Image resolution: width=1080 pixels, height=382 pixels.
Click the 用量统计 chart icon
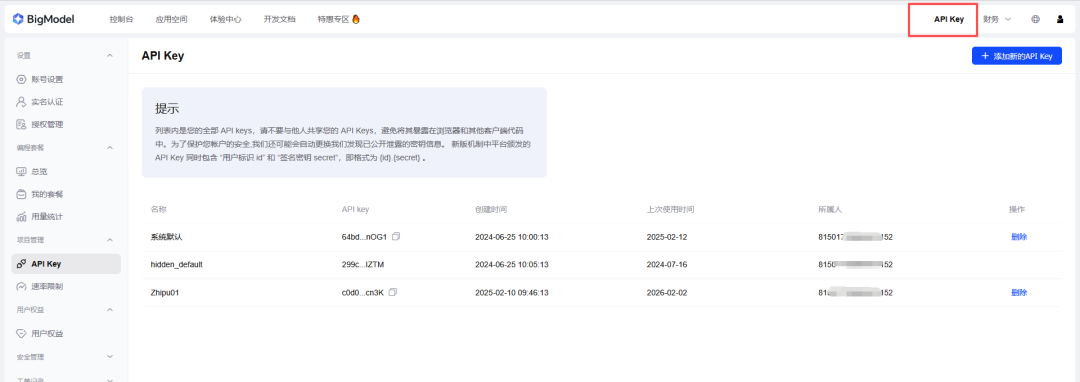pyautogui.click(x=21, y=217)
